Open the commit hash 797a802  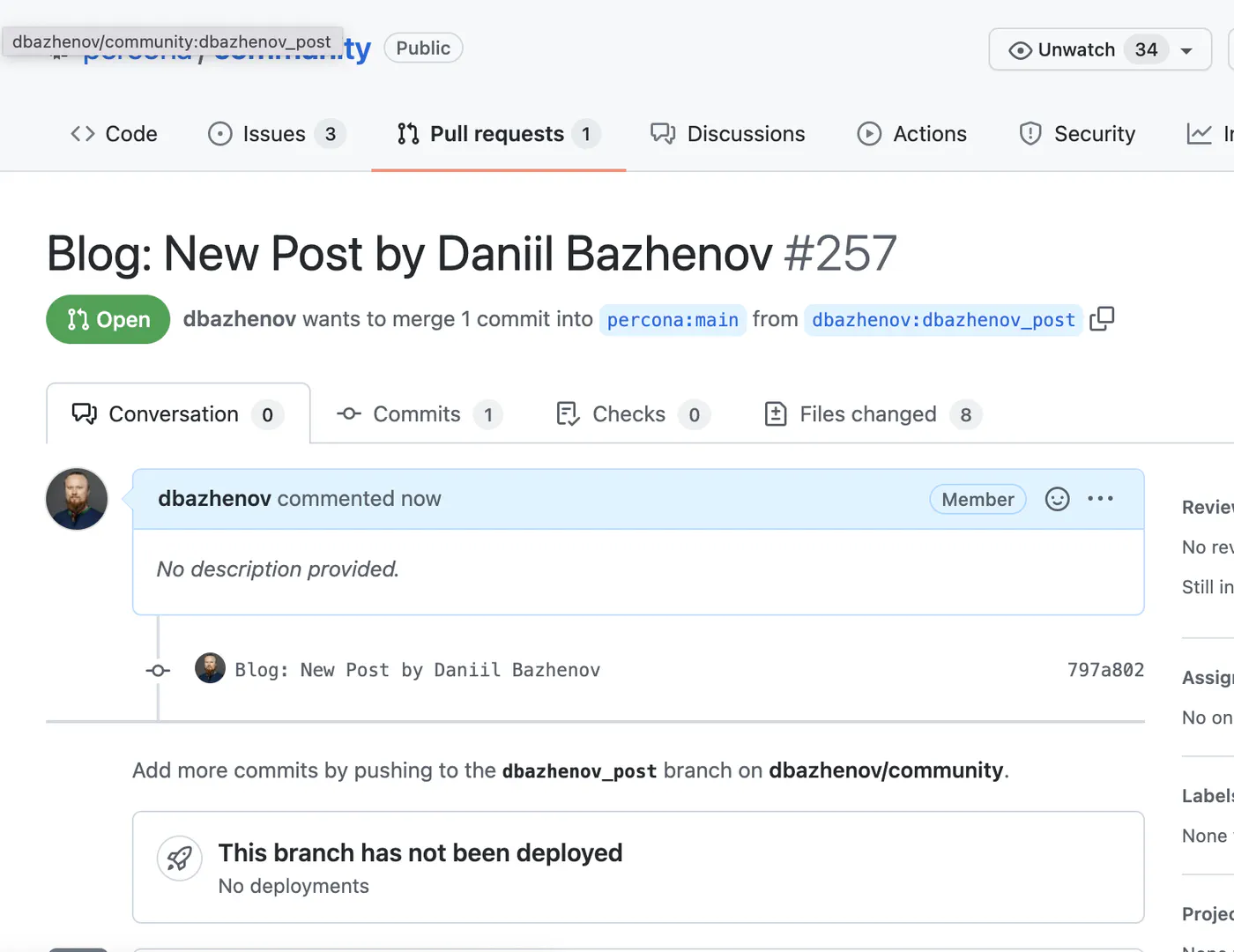[x=1105, y=670]
